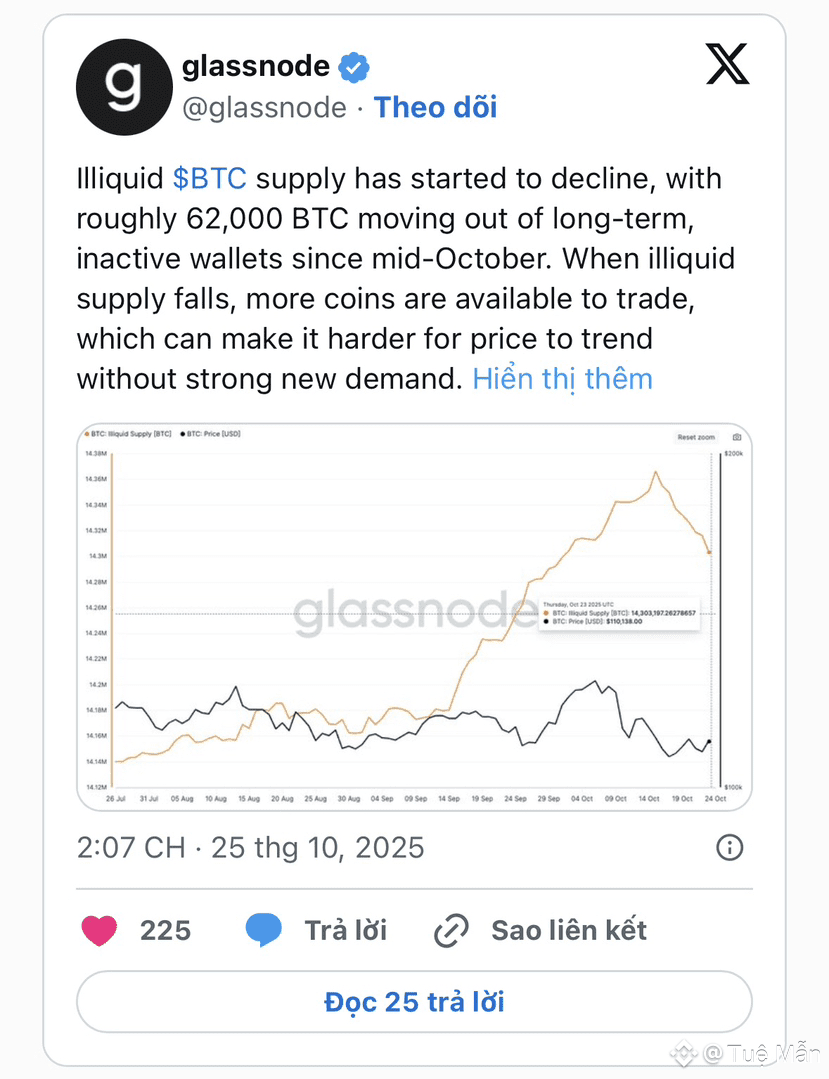Like the post with heart icon
Viewport: 829px width, 1079px height.
pos(99,930)
